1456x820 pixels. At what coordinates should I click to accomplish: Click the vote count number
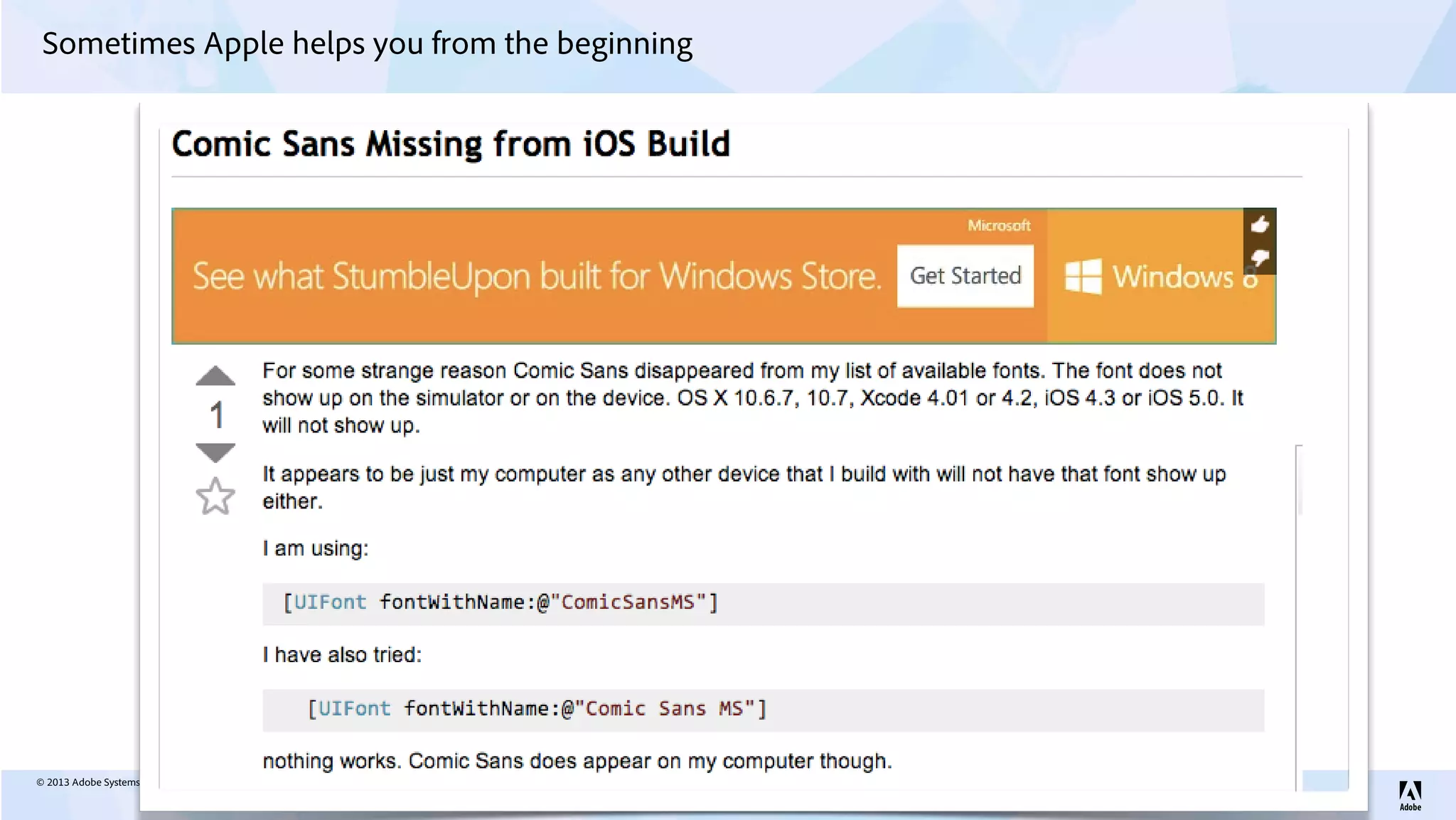(217, 415)
